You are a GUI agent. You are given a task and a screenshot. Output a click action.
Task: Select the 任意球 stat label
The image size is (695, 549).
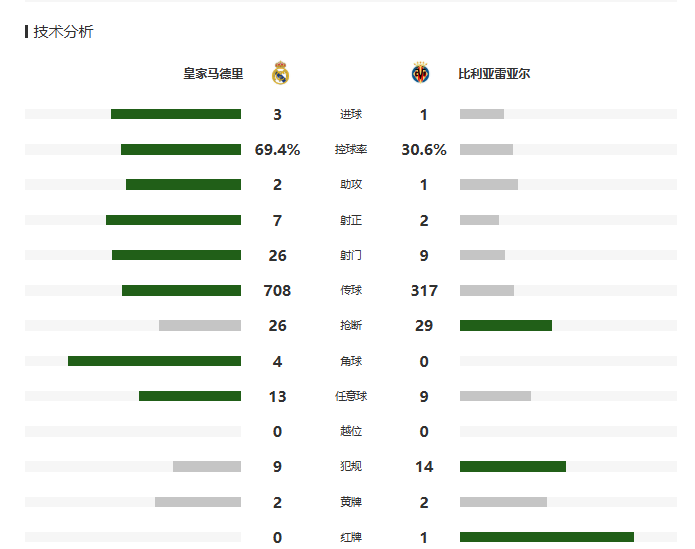tap(351, 397)
